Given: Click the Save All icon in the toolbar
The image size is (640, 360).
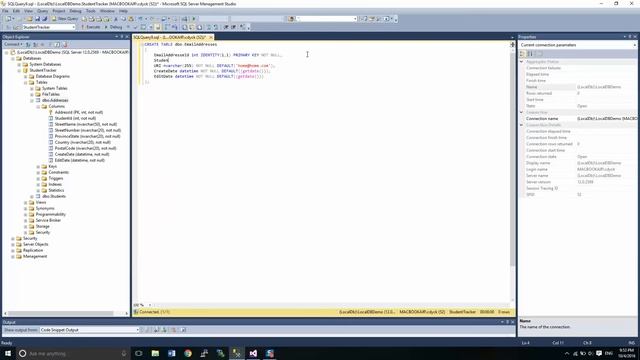Looking at the screenshot, I should pos(44,19).
